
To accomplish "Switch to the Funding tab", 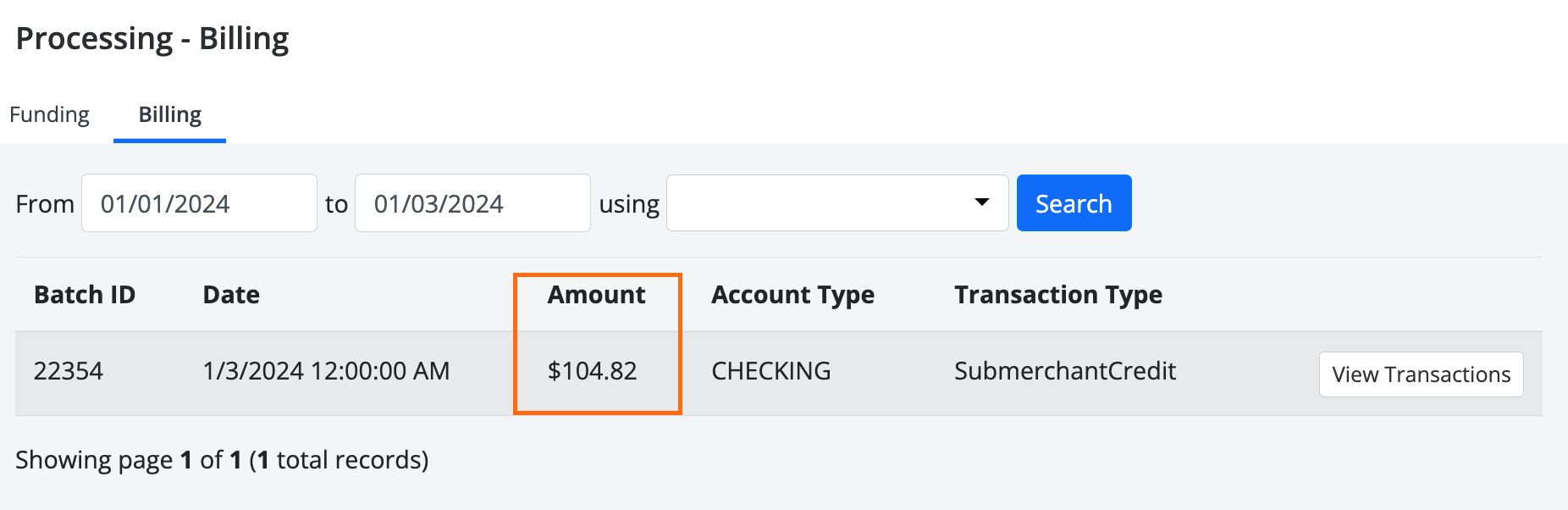I will click(49, 114).
